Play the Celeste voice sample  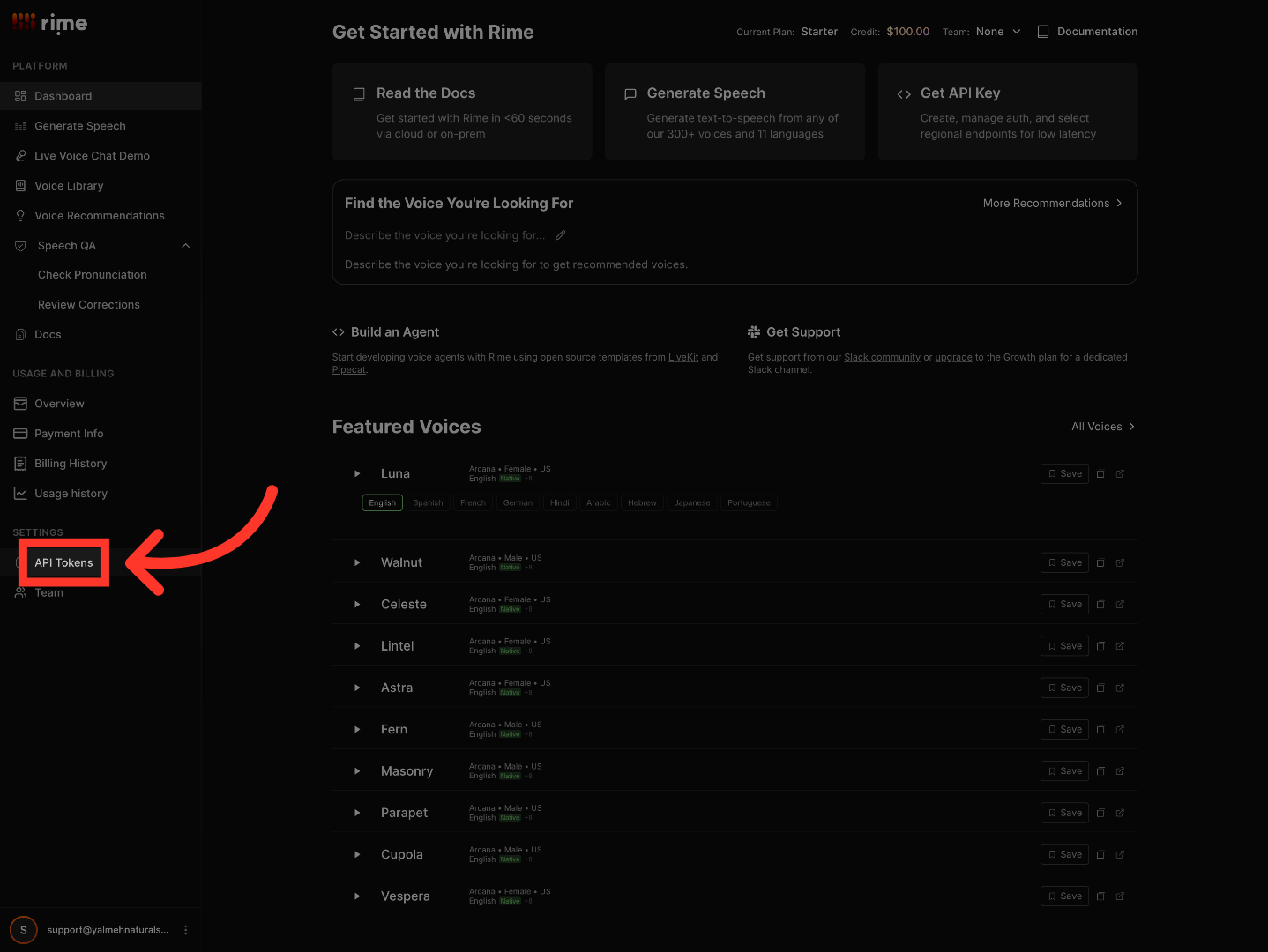coord(357,605)
